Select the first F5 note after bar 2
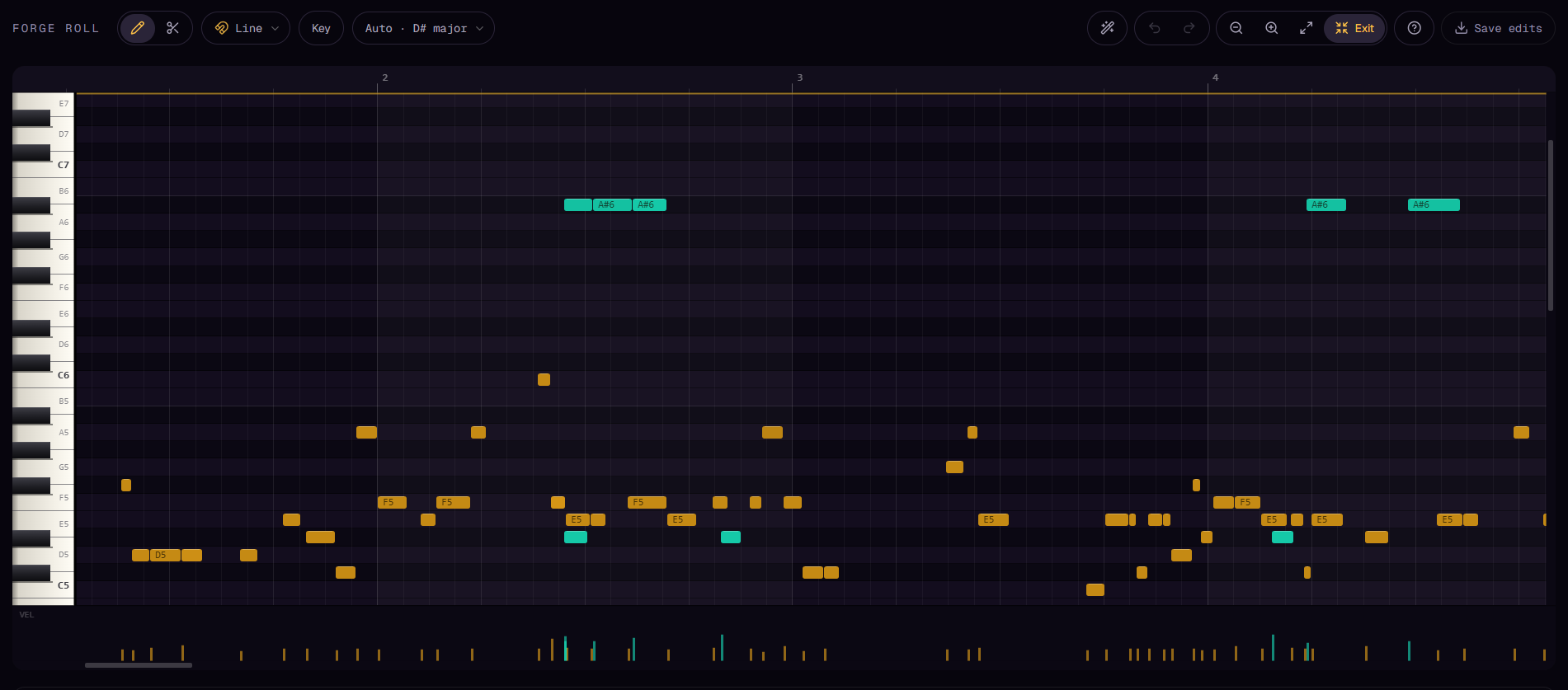This screenshot has width=1568, height=690. 392,502
